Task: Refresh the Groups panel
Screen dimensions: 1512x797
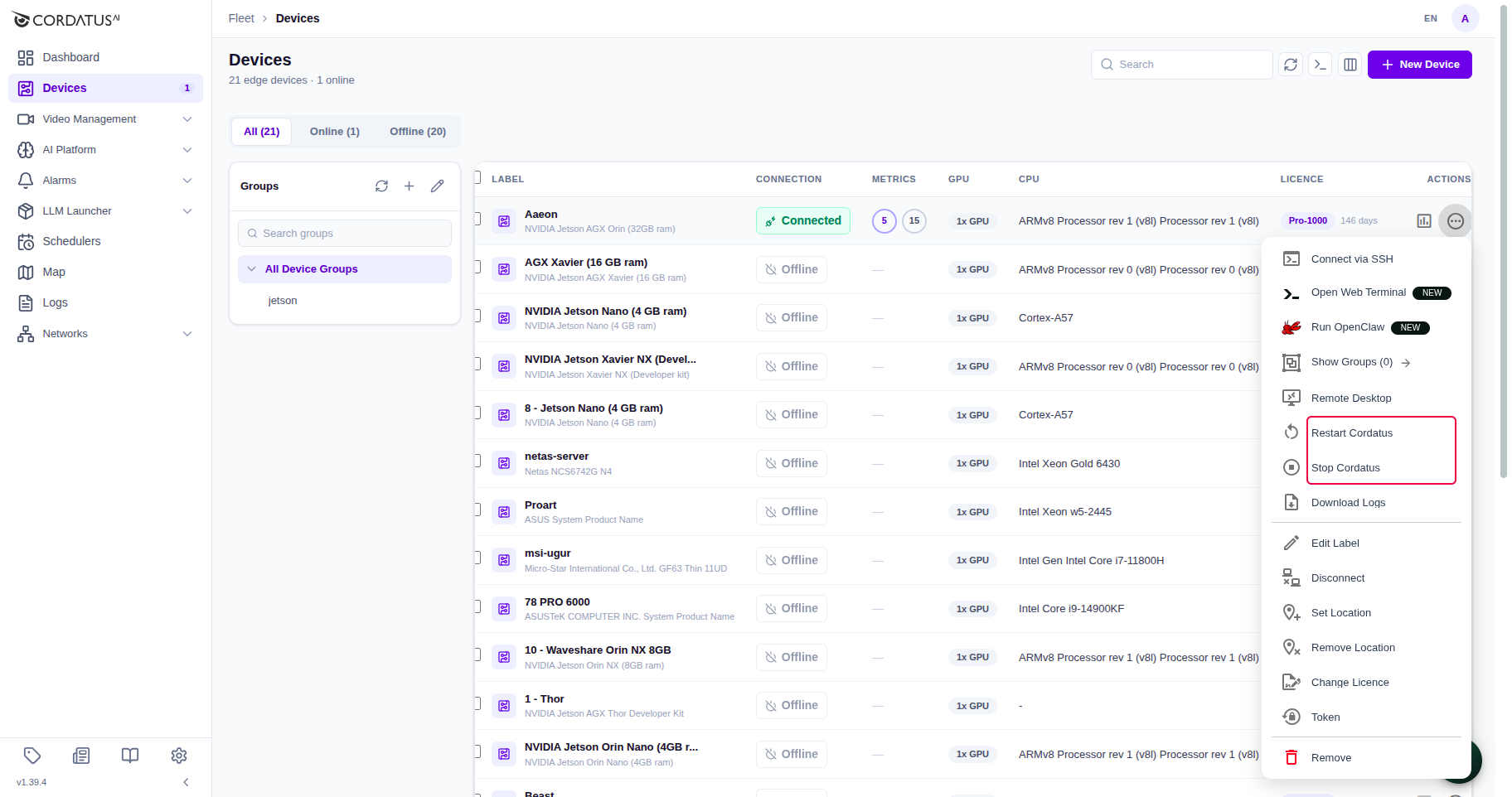Action: pyautogui.click(x=381, y=186)
